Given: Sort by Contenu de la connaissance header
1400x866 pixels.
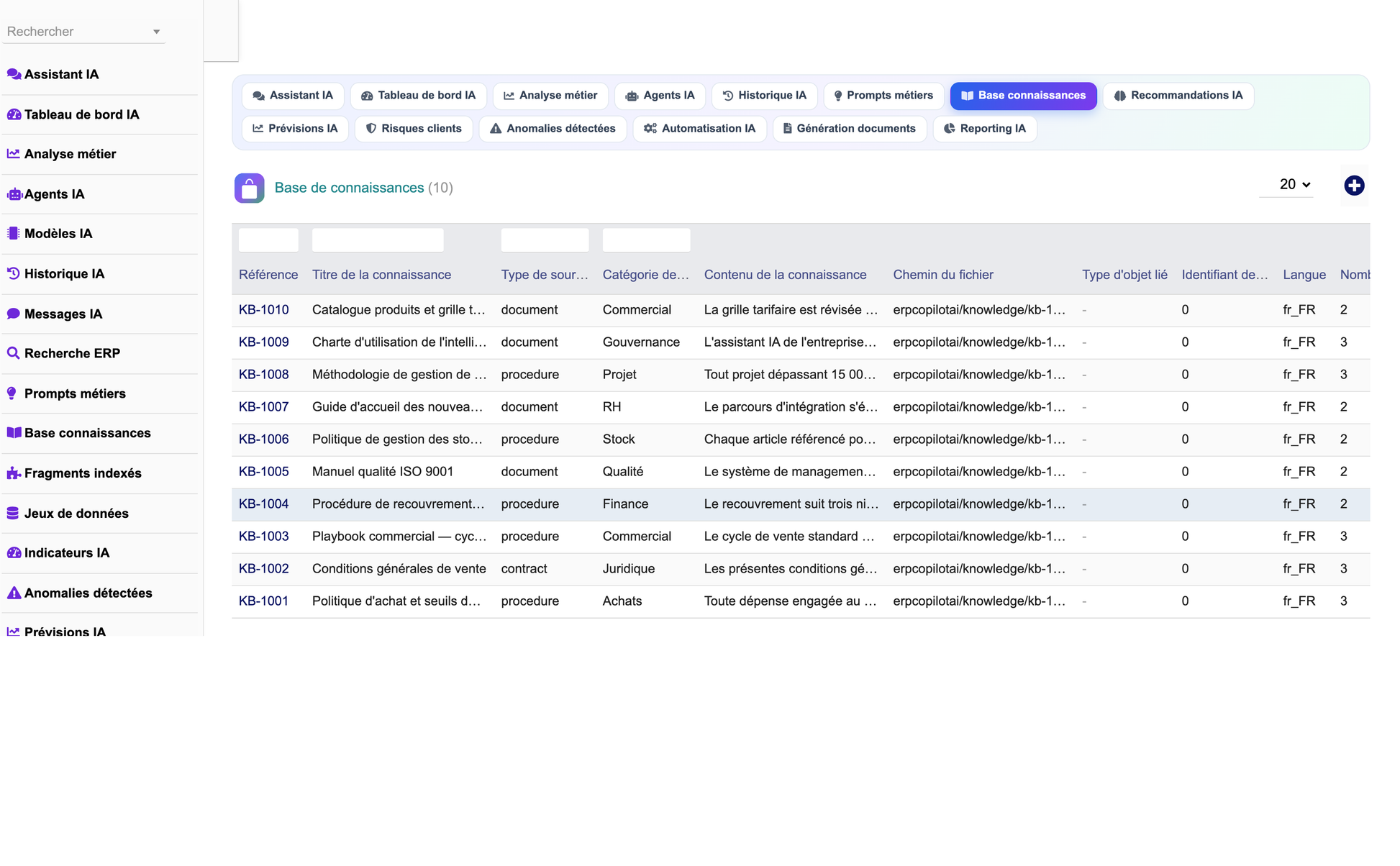Looking at the screenshot, I should point(785,275).
